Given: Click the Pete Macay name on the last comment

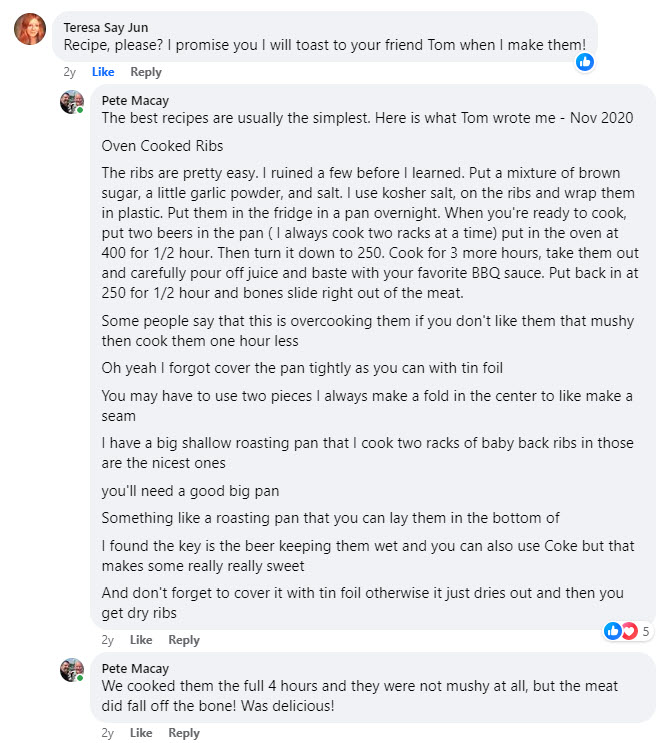Looking at the screenshot, I should [x=135, y=668].
